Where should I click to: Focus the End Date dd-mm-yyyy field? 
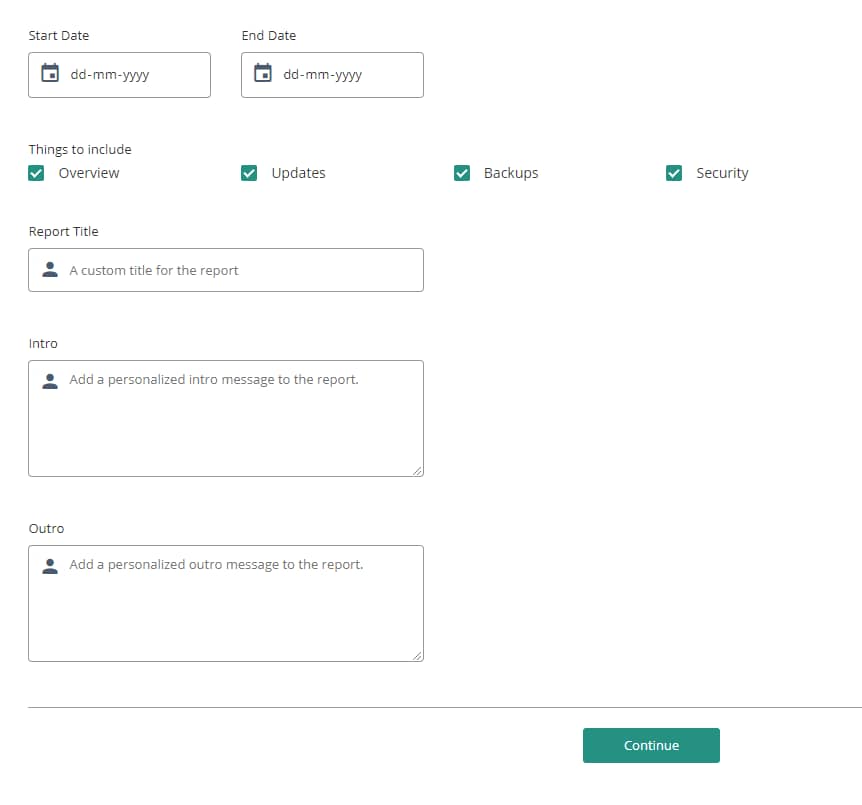[332, 75]
